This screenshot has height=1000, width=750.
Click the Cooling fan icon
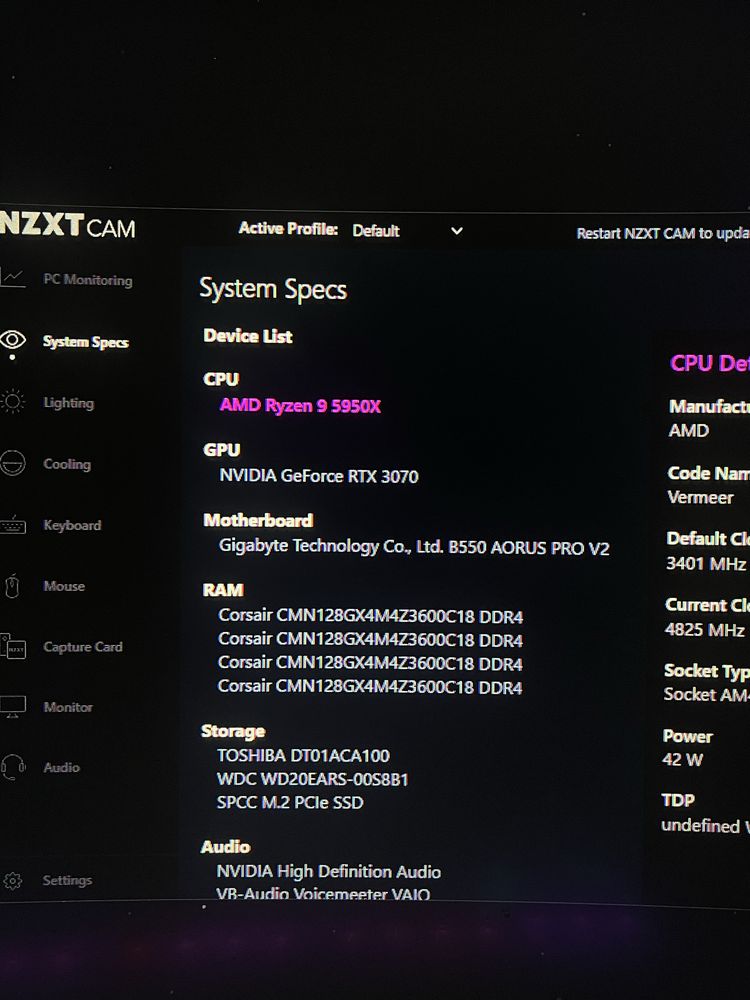click(x=12, y=463)
